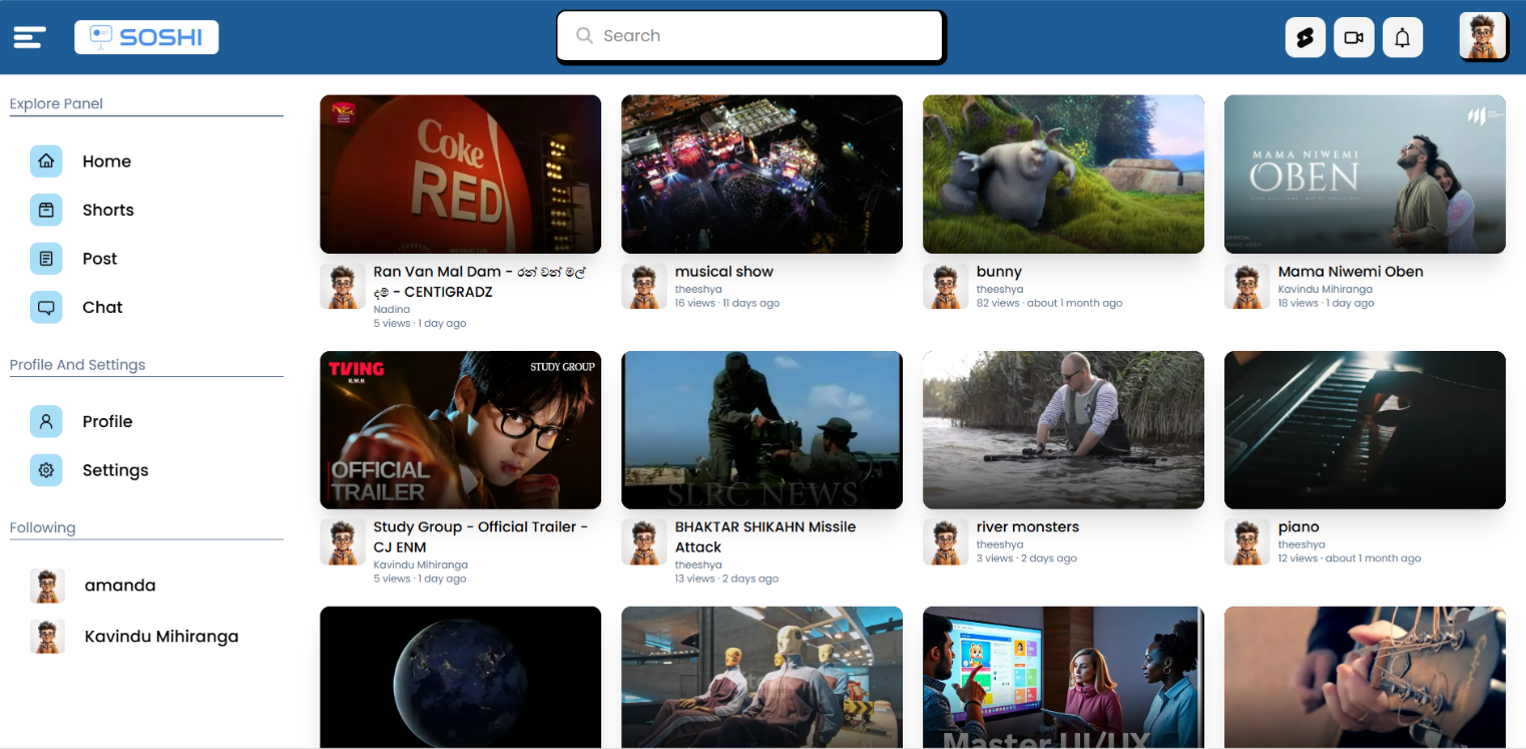Select the Settings gear icon in sidebar
The height and width of the screenshot is (749, 1526).
[x=46, y=470]
